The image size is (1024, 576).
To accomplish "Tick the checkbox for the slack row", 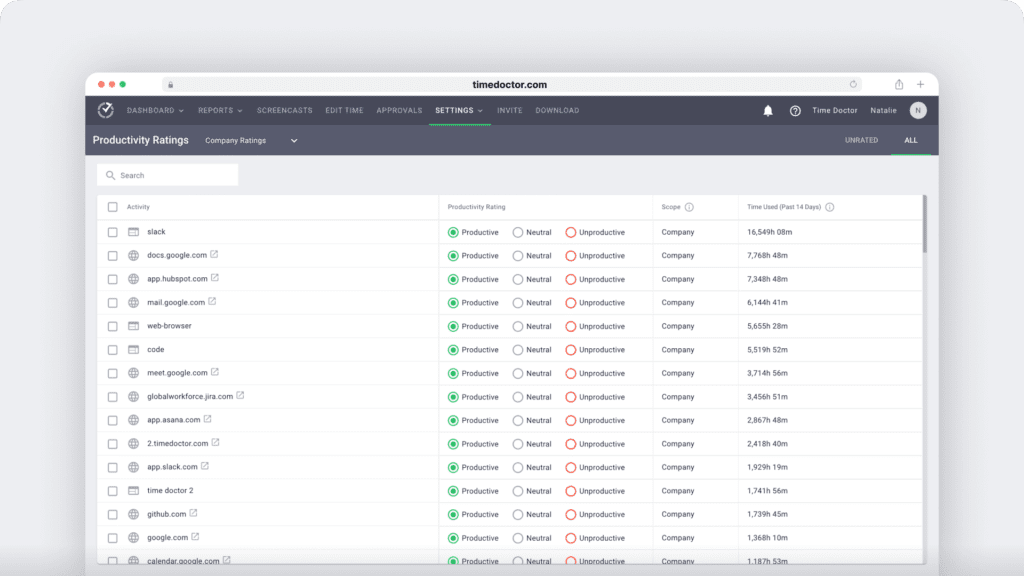I will [x=113, y=232].
